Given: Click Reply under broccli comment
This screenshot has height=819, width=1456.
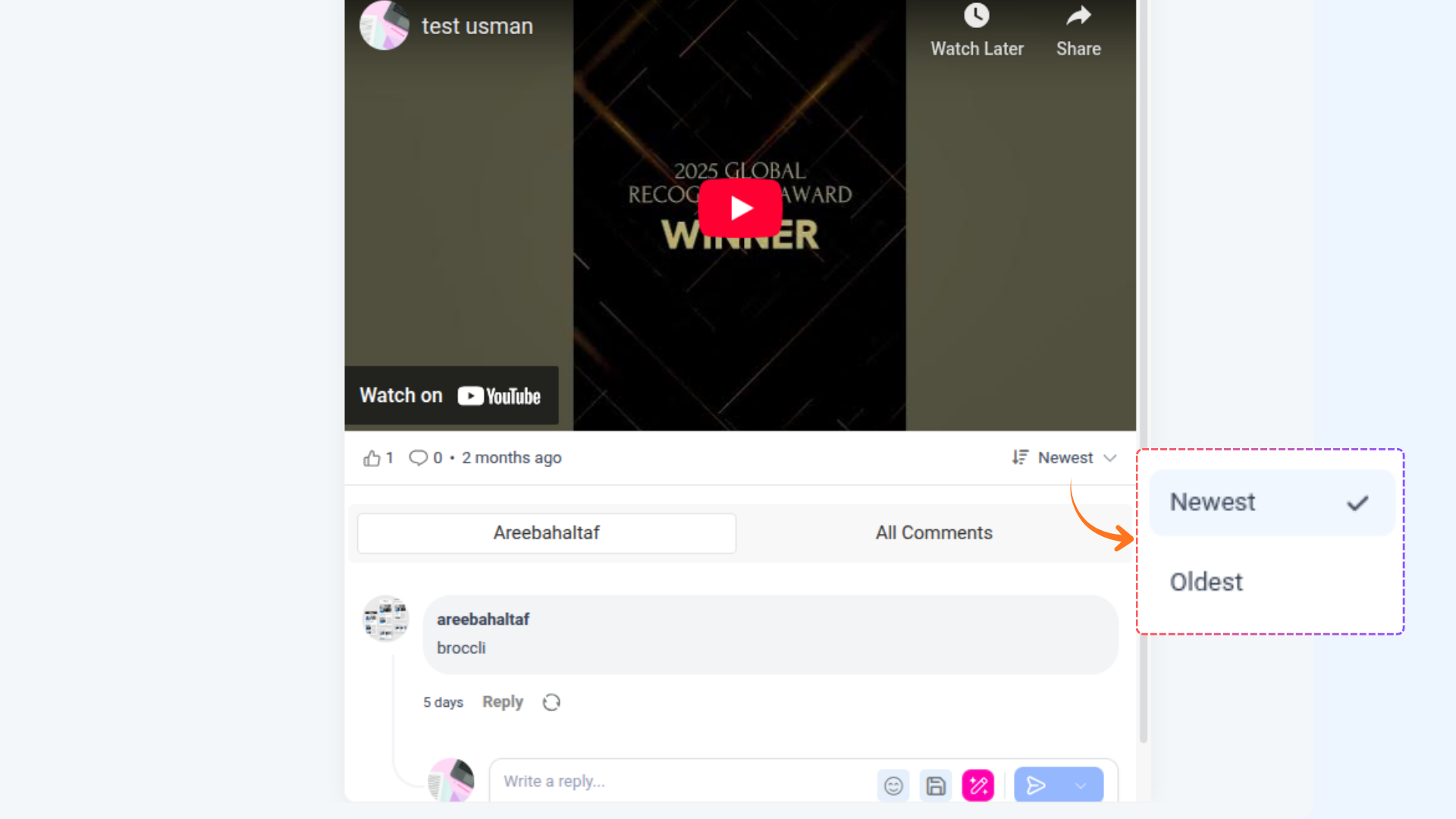Looking at the screenshot, I should click(503, 702).
